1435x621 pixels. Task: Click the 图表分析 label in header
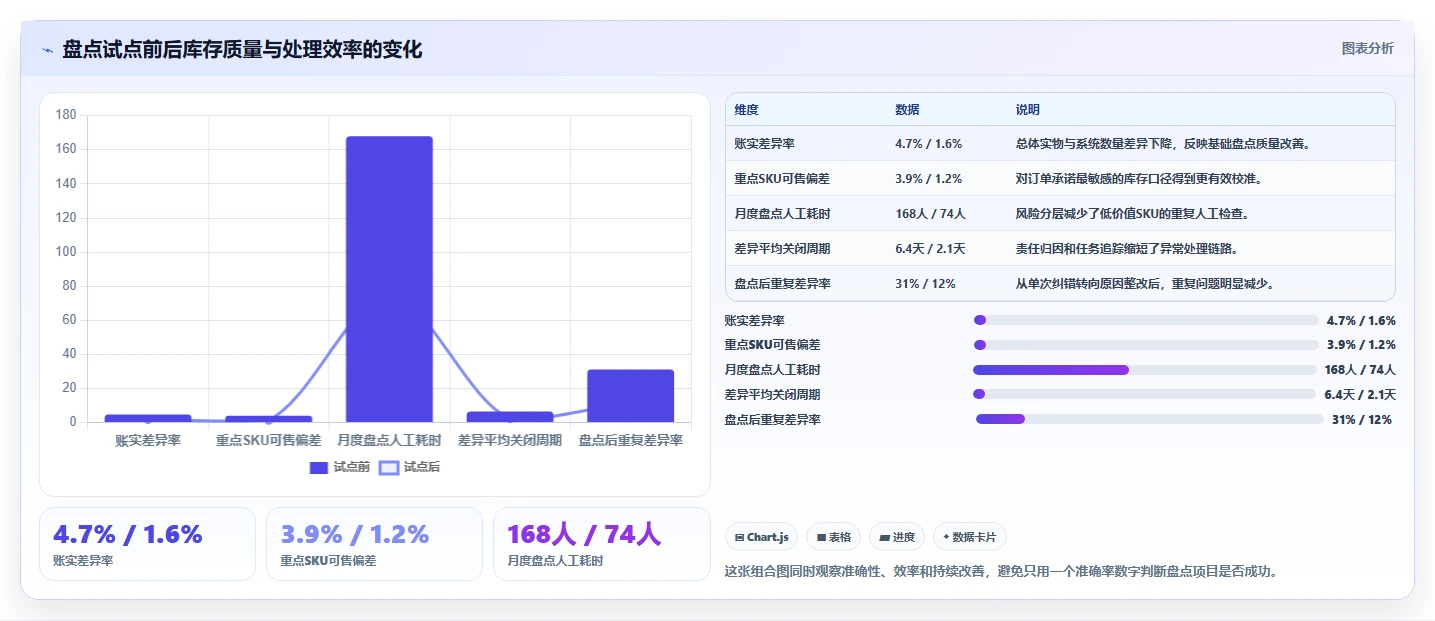[1367, 48]
